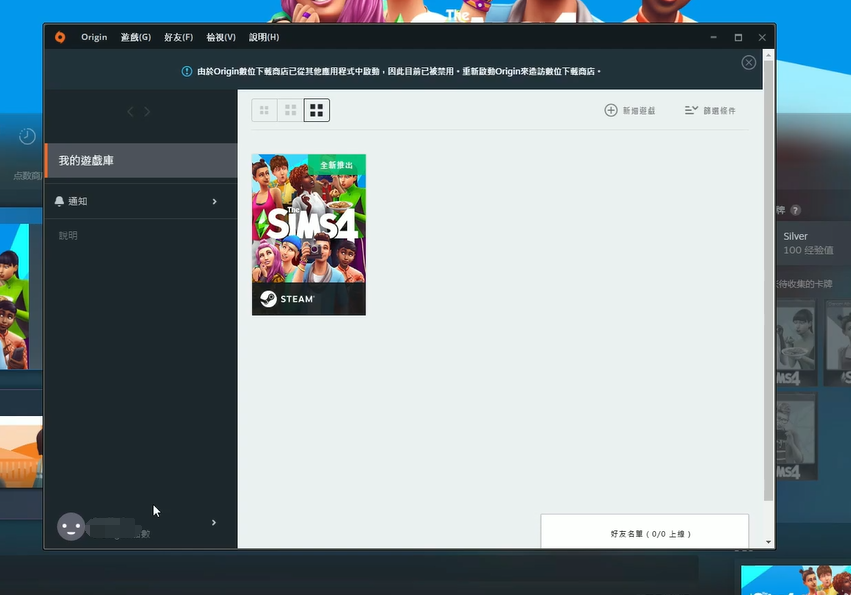
Task: Click the 全新推出 badge on Sims 4
Action: pyautogui.click(x=336, y=165)
